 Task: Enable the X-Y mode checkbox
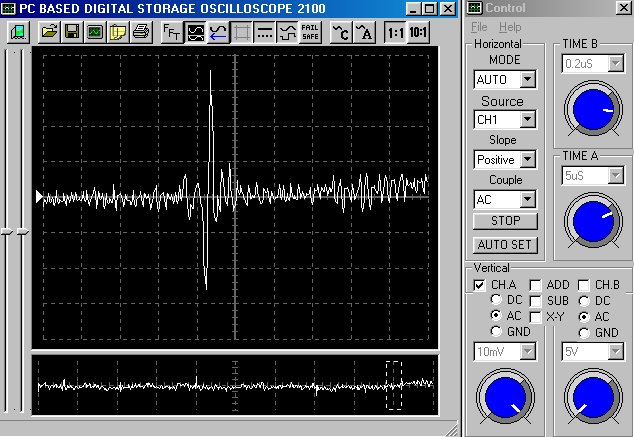point(536,317)
